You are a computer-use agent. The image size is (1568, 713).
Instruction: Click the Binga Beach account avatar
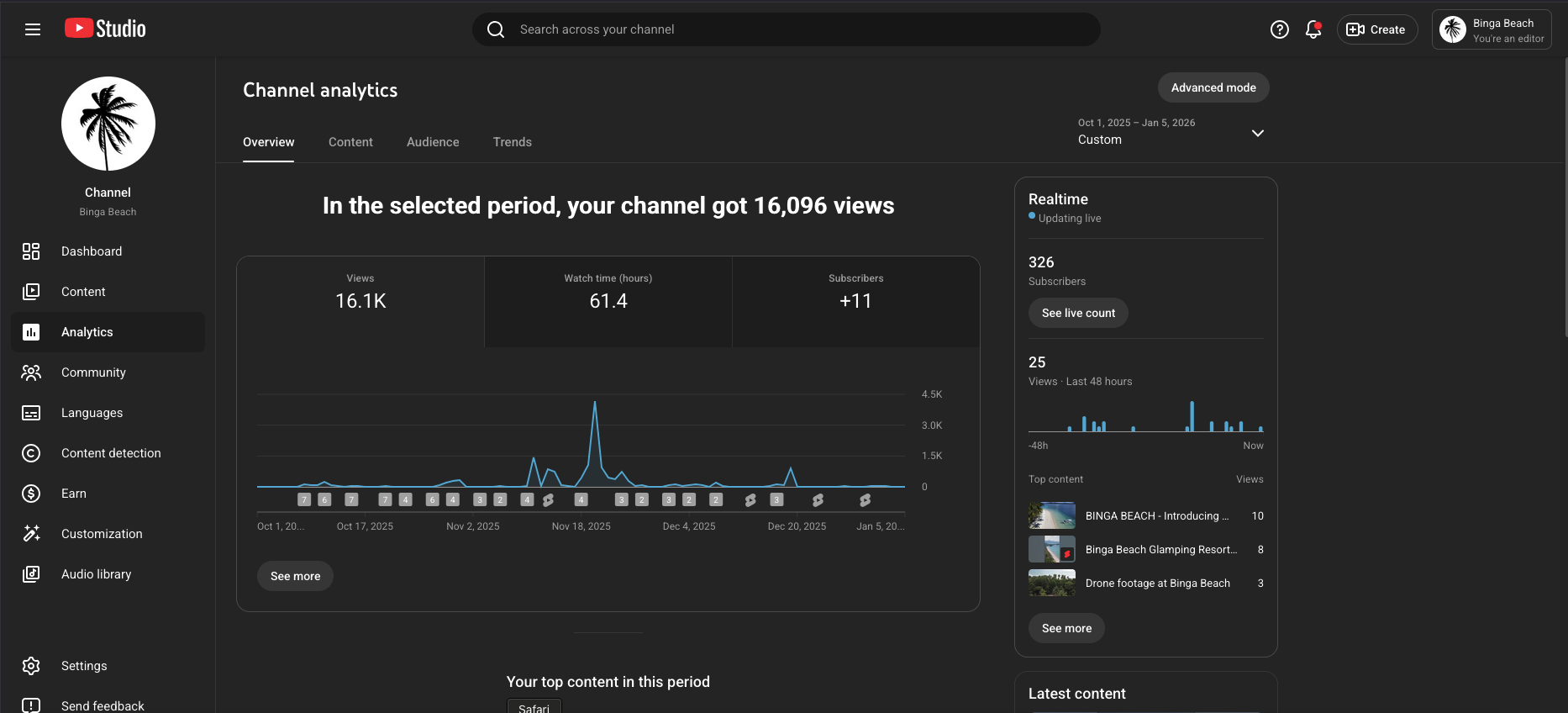point(1452,29)
